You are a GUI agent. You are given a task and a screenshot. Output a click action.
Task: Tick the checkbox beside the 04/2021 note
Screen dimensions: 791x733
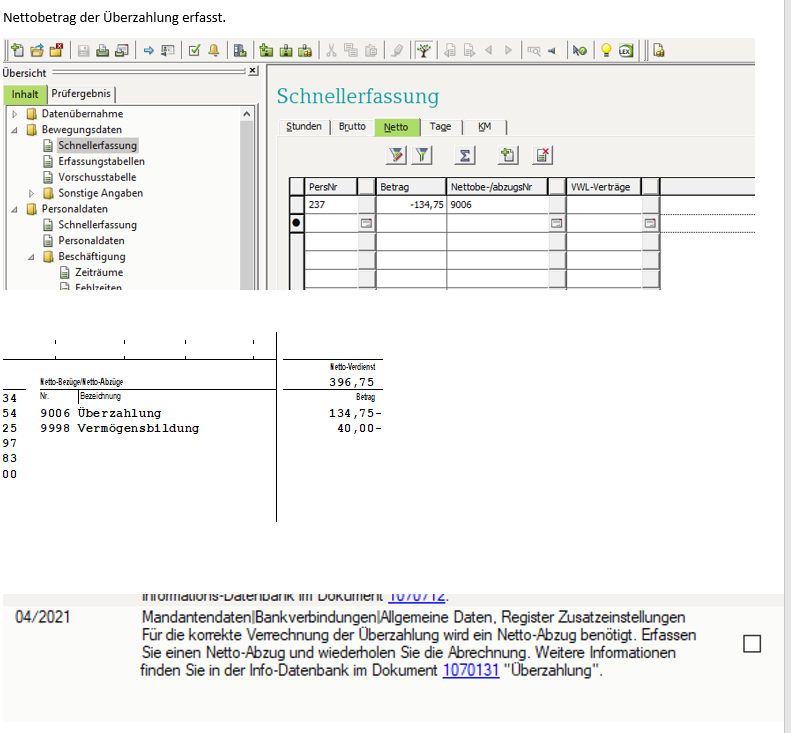coord(752,644)
